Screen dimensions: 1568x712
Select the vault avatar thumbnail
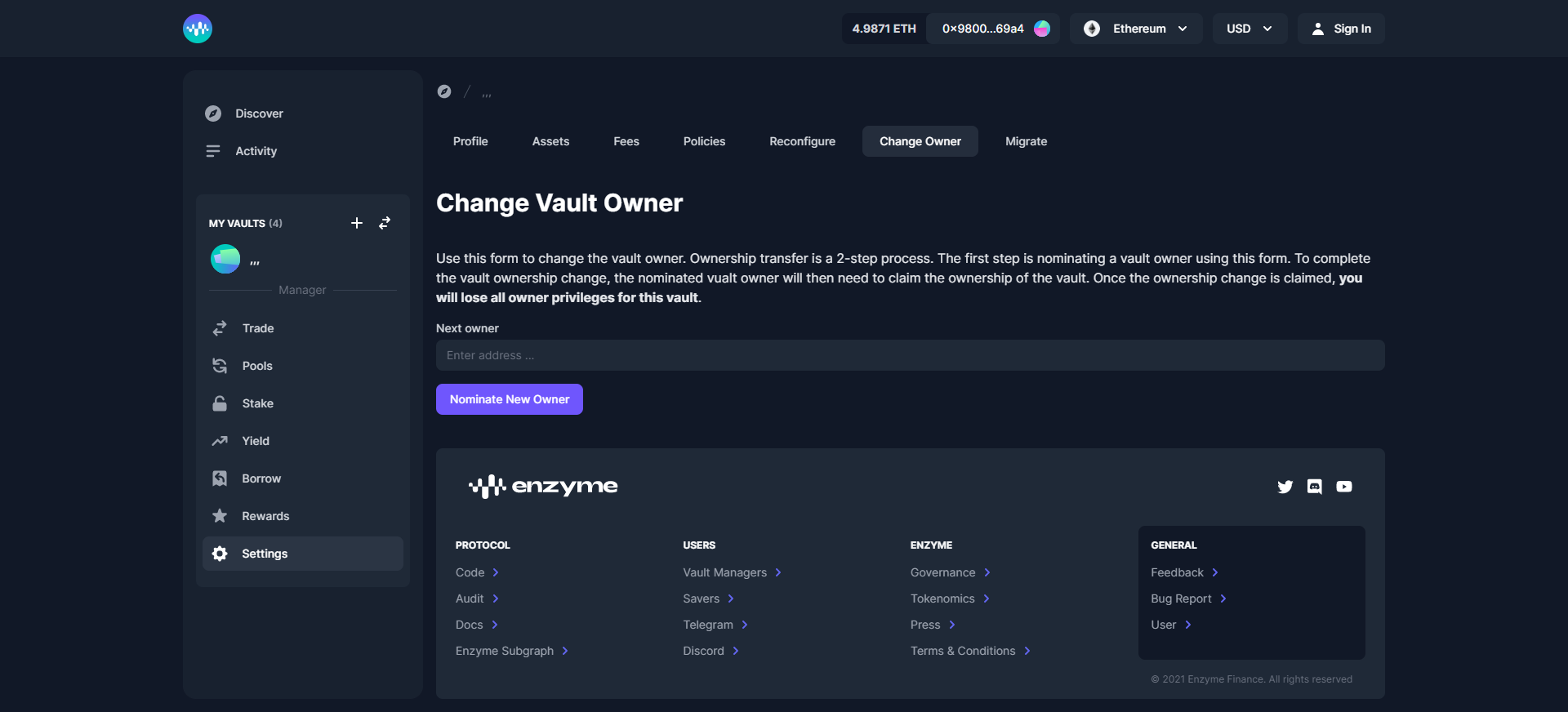coord(225,259)
